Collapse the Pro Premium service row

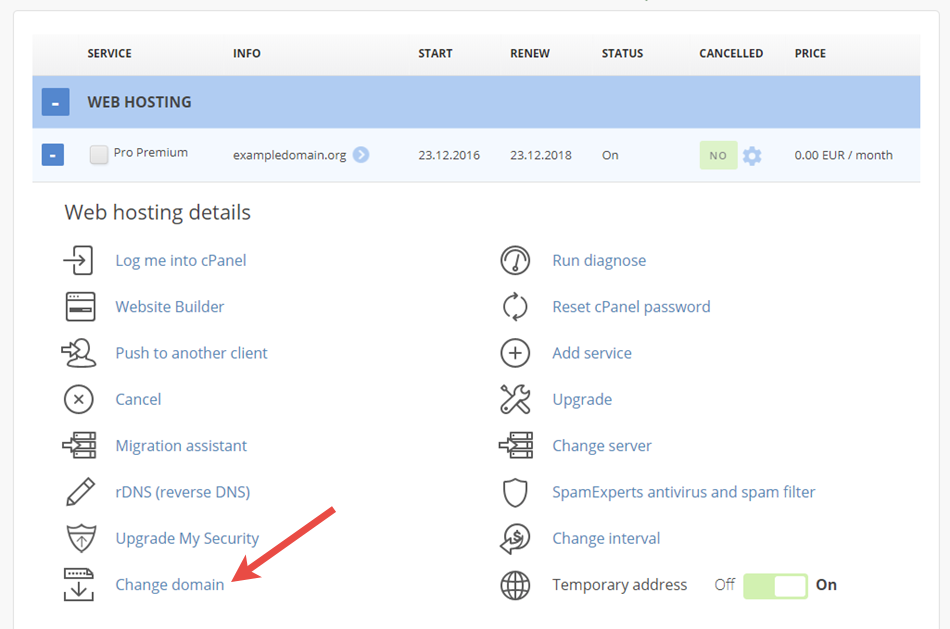(x=53, y=155)
